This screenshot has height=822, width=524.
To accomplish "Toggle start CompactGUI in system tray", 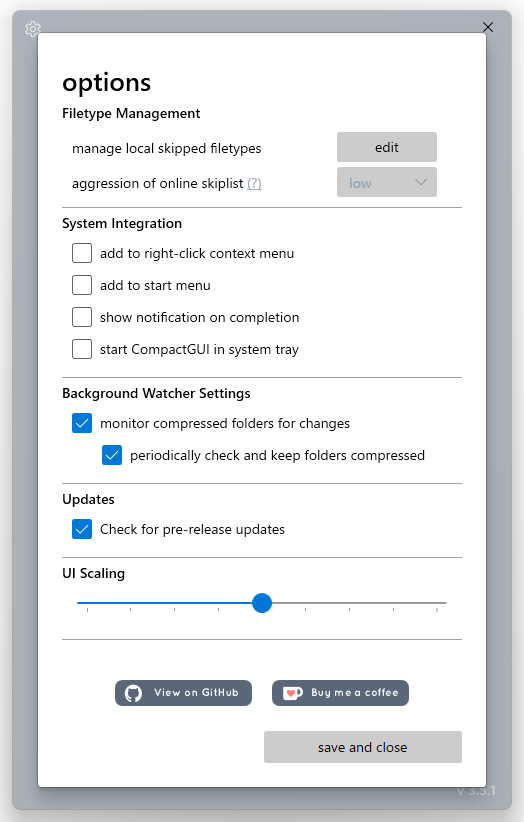I will click(82, 349).
